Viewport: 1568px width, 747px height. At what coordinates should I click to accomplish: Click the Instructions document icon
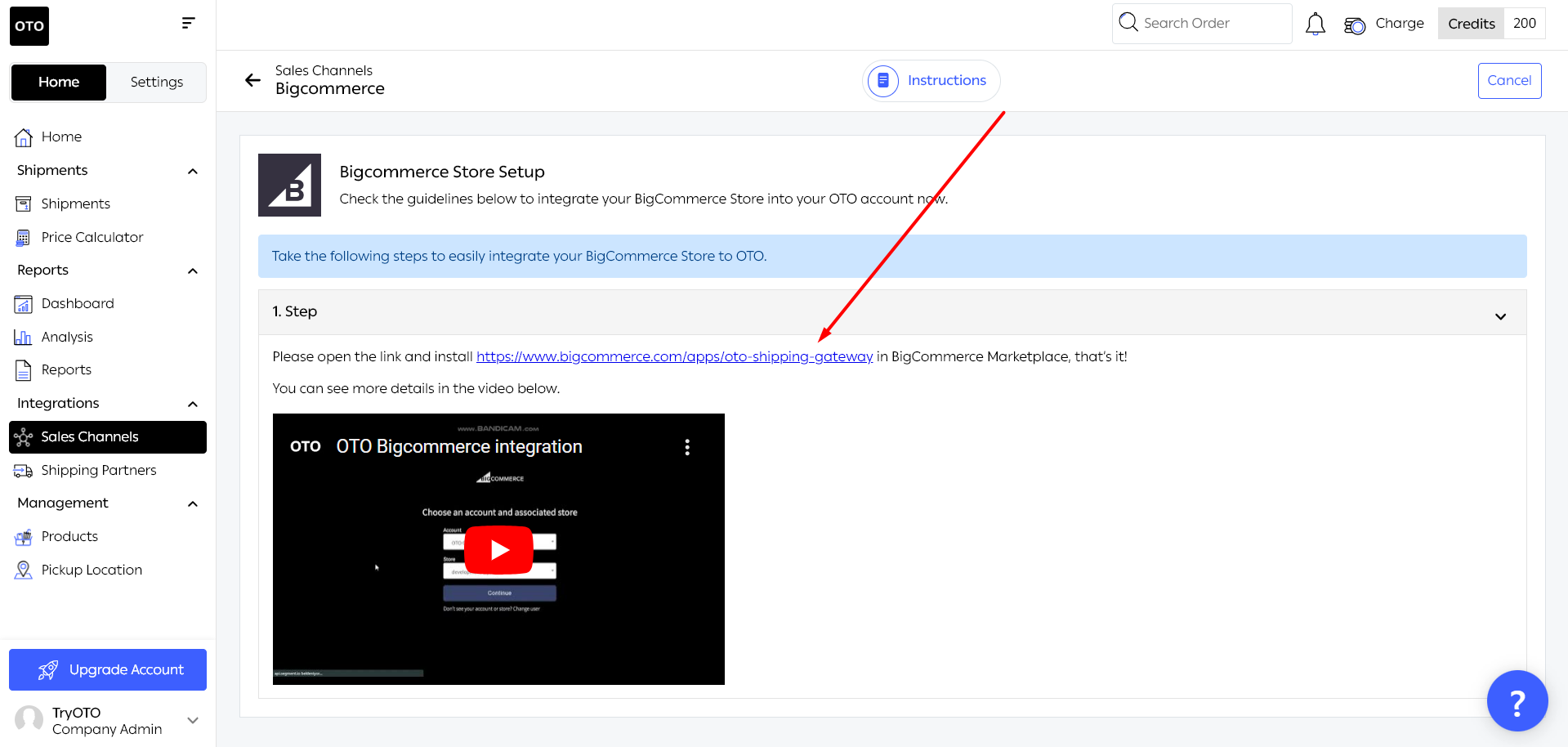[883, 81]
